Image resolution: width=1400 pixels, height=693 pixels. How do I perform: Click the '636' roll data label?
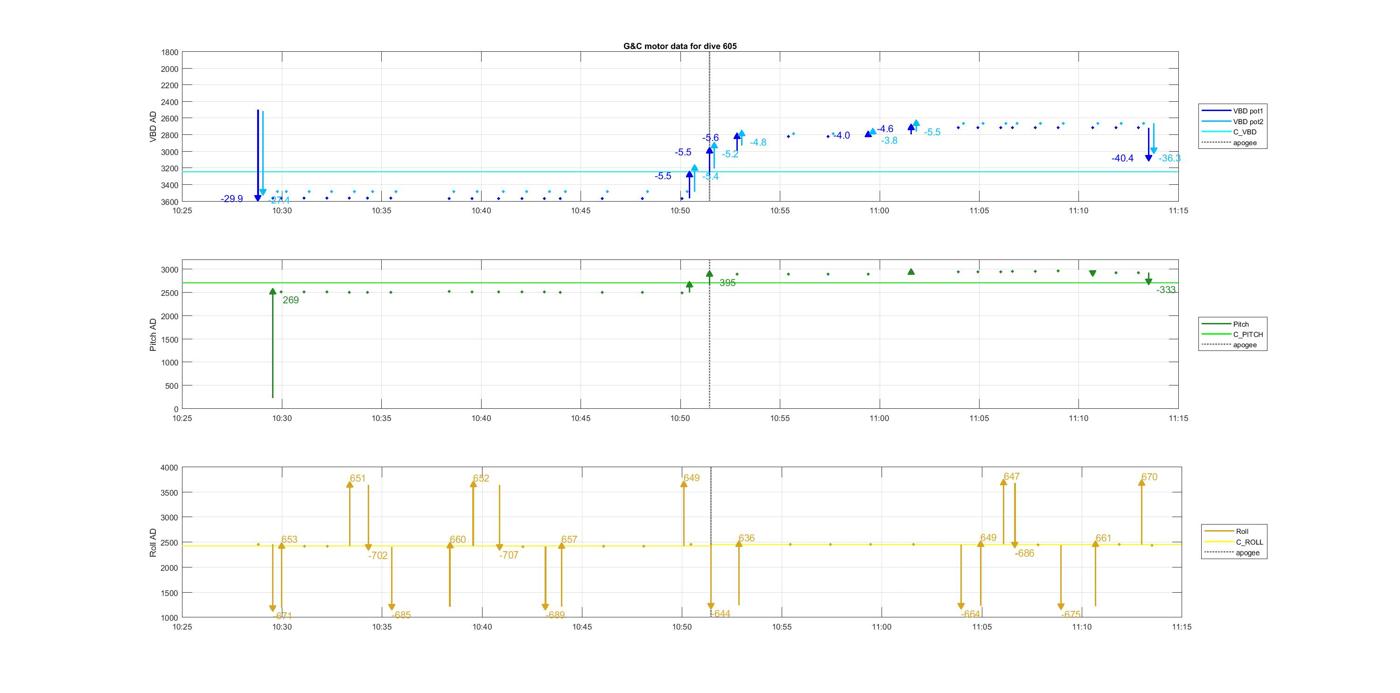[746, 538]
